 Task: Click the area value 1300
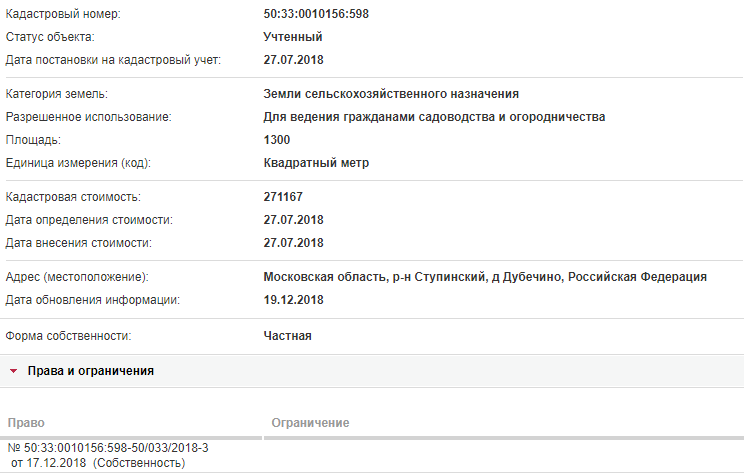pos(277,139)
